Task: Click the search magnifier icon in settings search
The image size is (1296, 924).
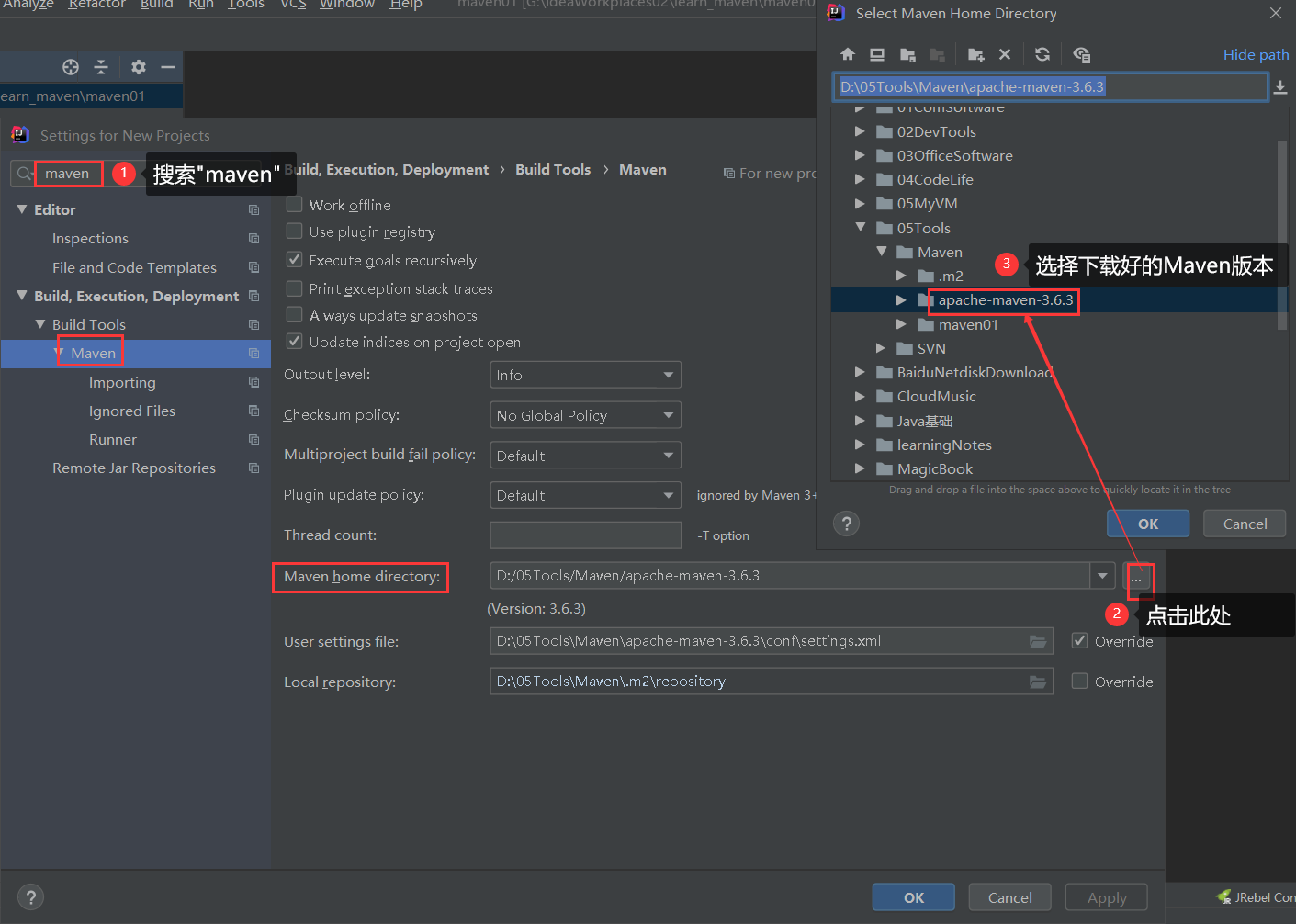Action: (25, 174)
